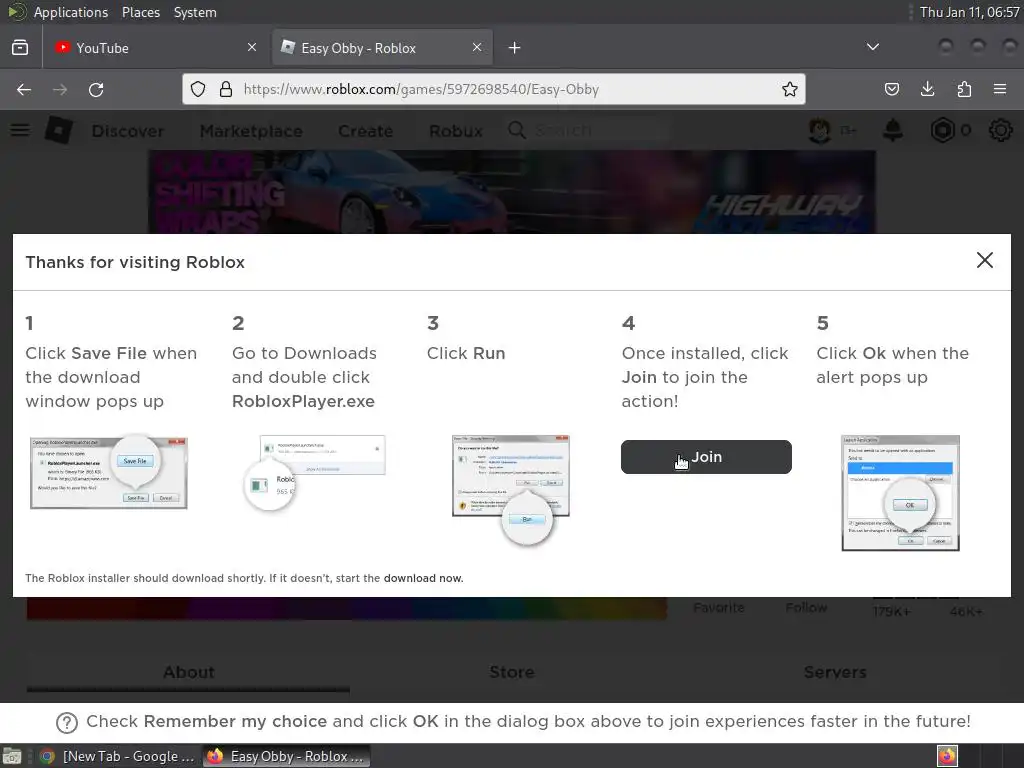Screen dimensions: 1024x768
Task: Select the Easy Obby - Roblox tab
Action: tap(382, 48)
